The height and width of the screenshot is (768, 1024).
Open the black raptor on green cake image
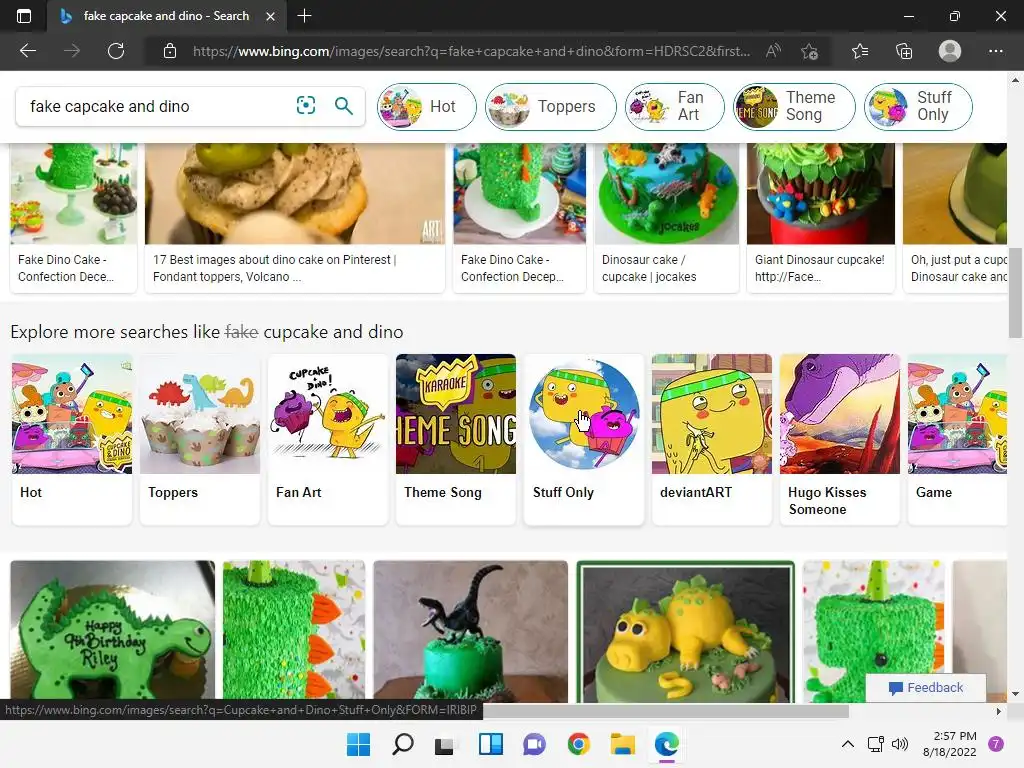(x=470, y=631)
